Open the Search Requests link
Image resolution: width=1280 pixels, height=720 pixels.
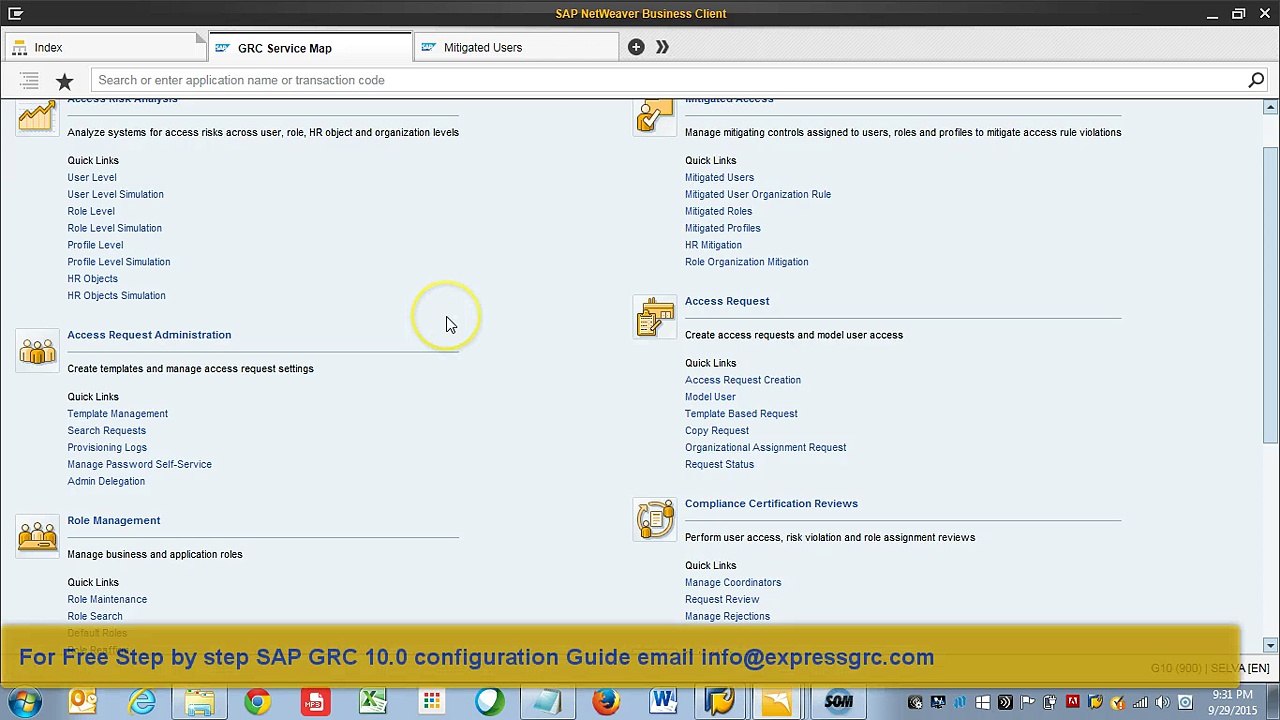click(106, 431)
